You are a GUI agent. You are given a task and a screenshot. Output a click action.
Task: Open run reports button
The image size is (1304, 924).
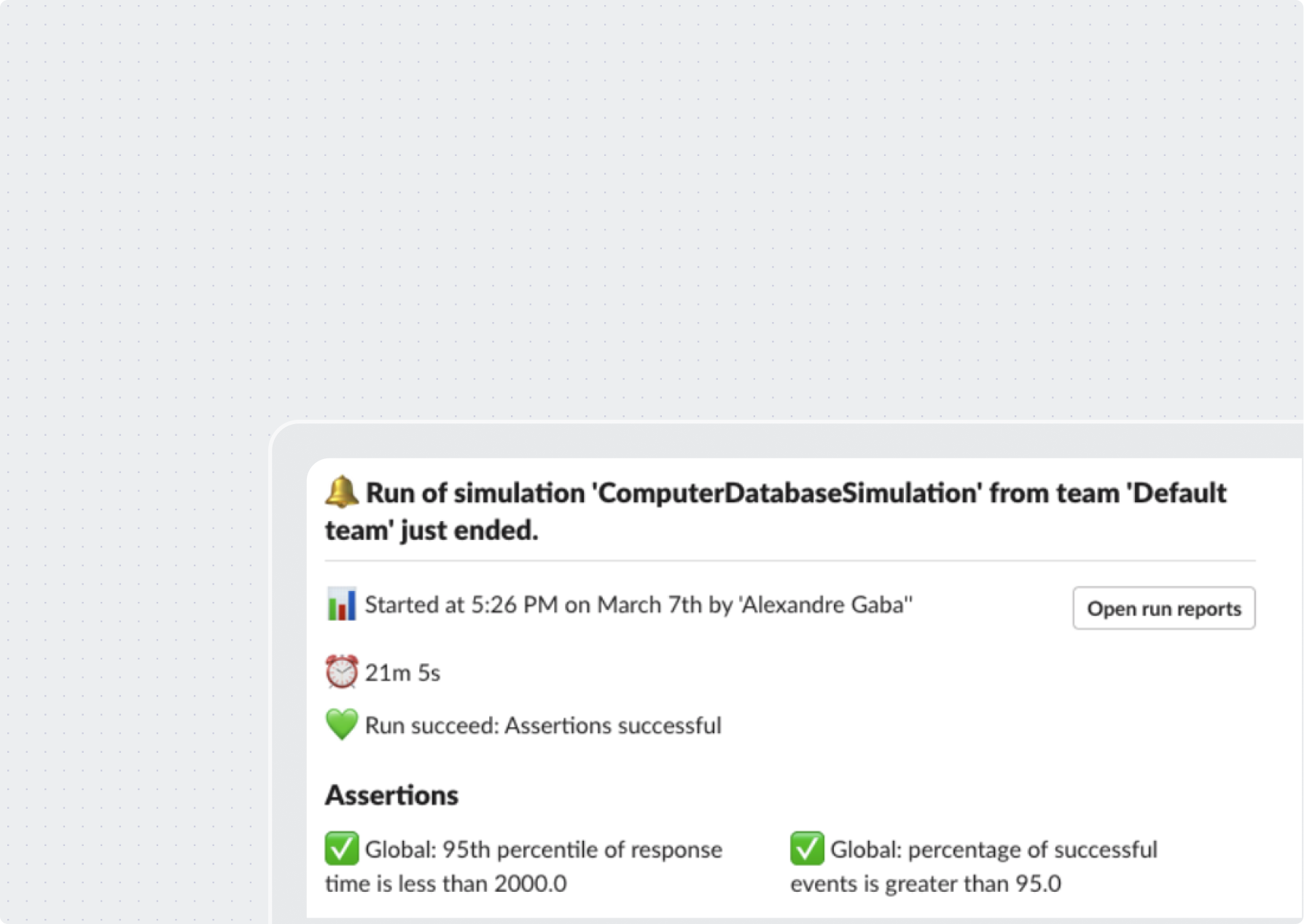1163,608
